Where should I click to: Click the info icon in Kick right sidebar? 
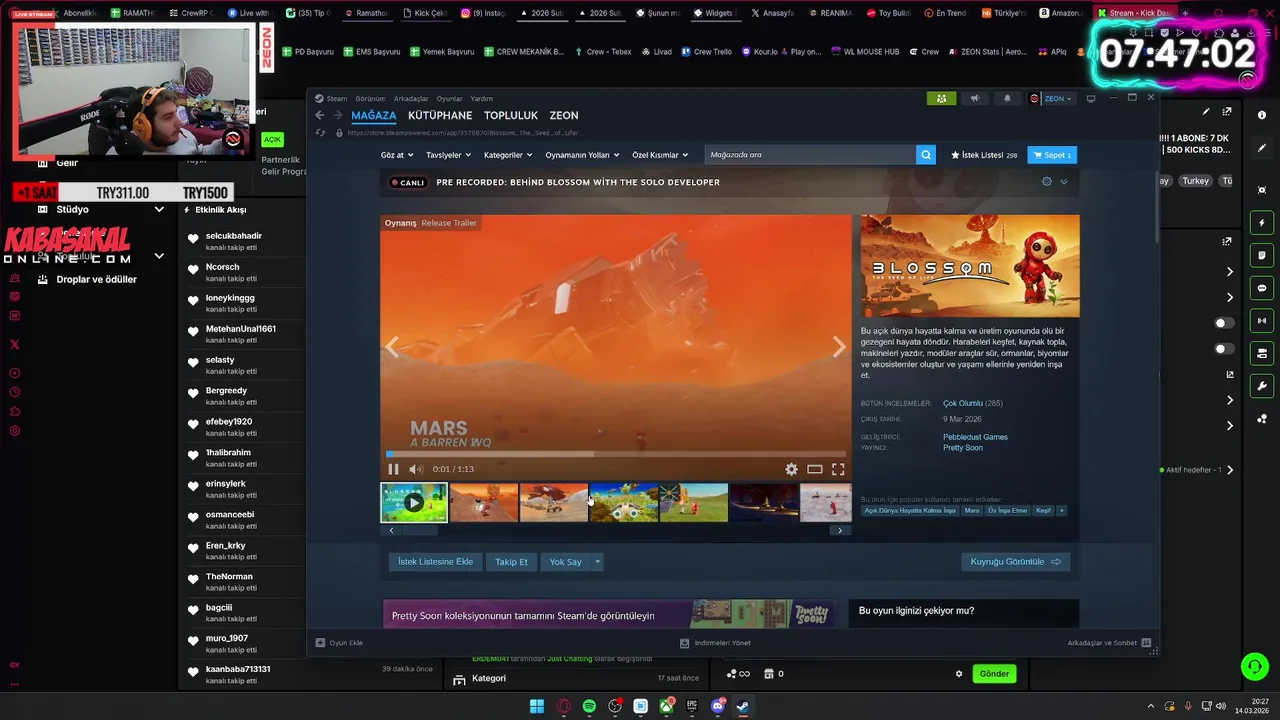click(x=1262, y=115)
